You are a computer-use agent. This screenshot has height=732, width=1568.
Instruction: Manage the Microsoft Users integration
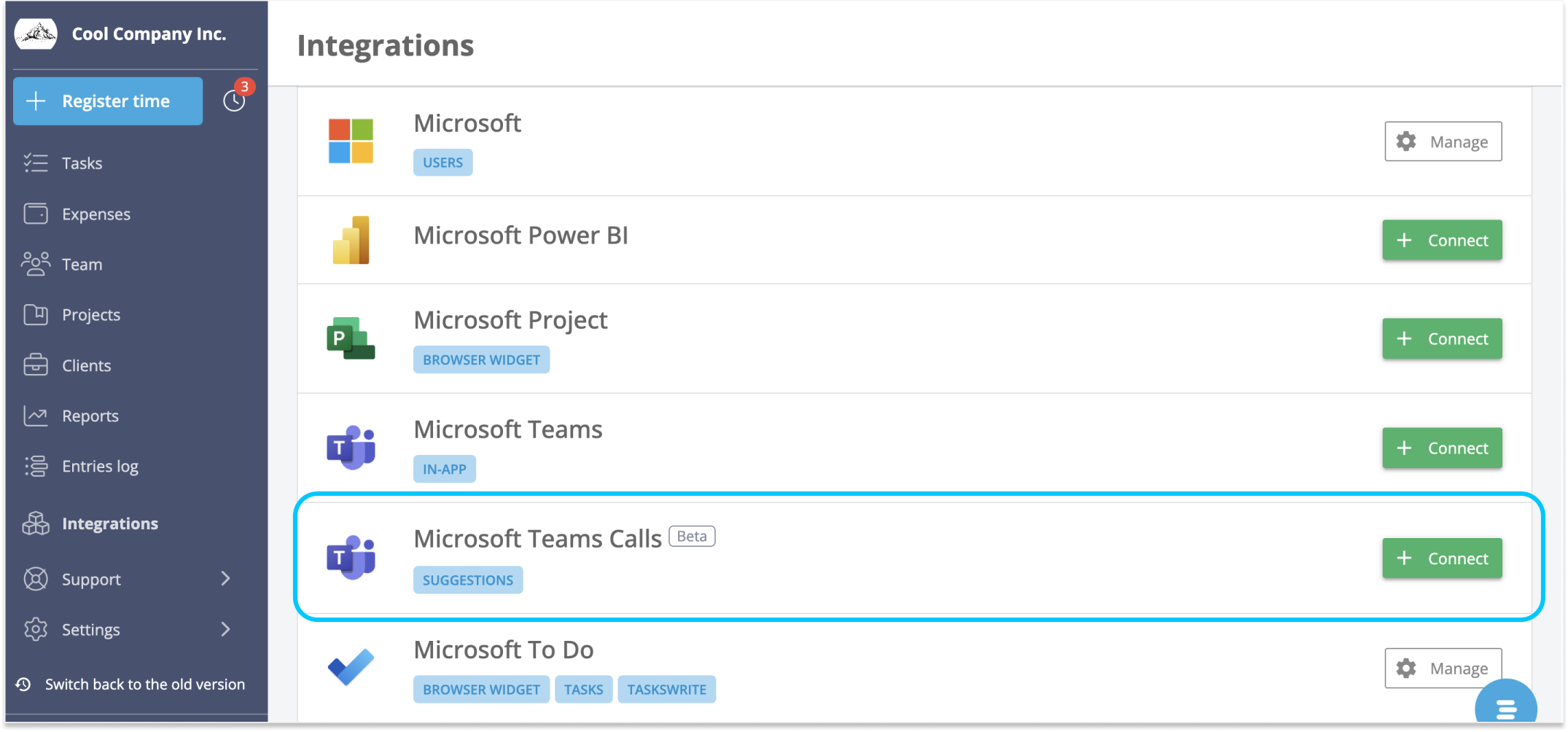click(1442, 141)
